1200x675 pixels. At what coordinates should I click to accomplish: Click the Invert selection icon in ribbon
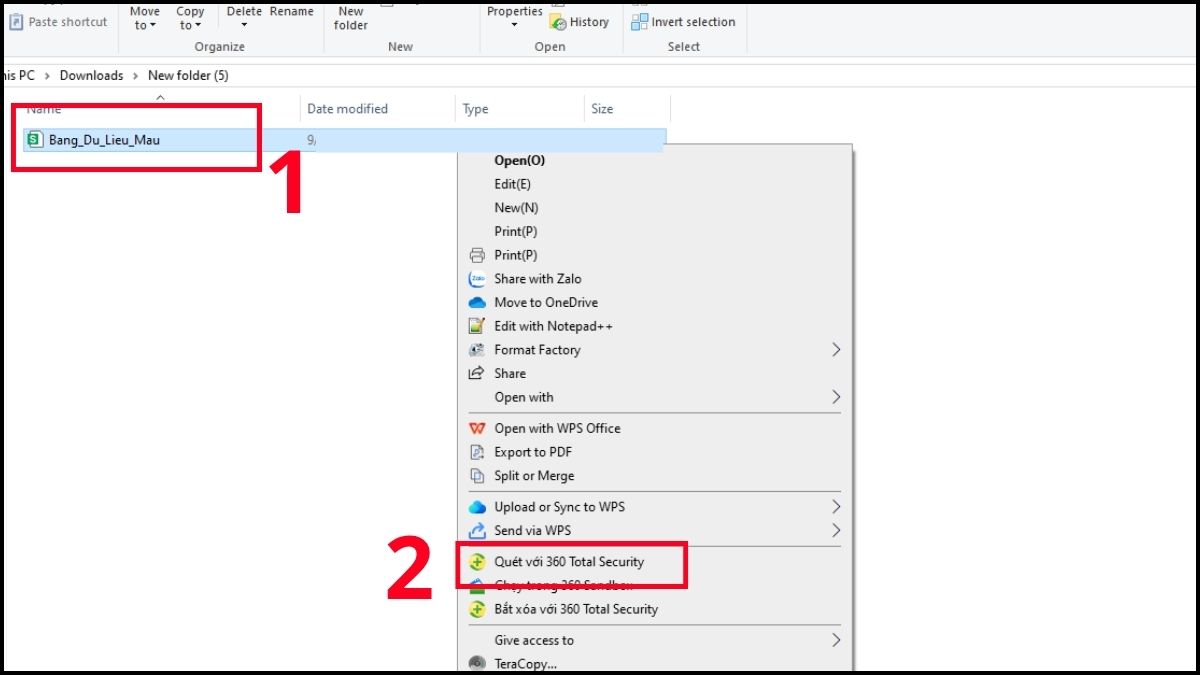(639, 22)
